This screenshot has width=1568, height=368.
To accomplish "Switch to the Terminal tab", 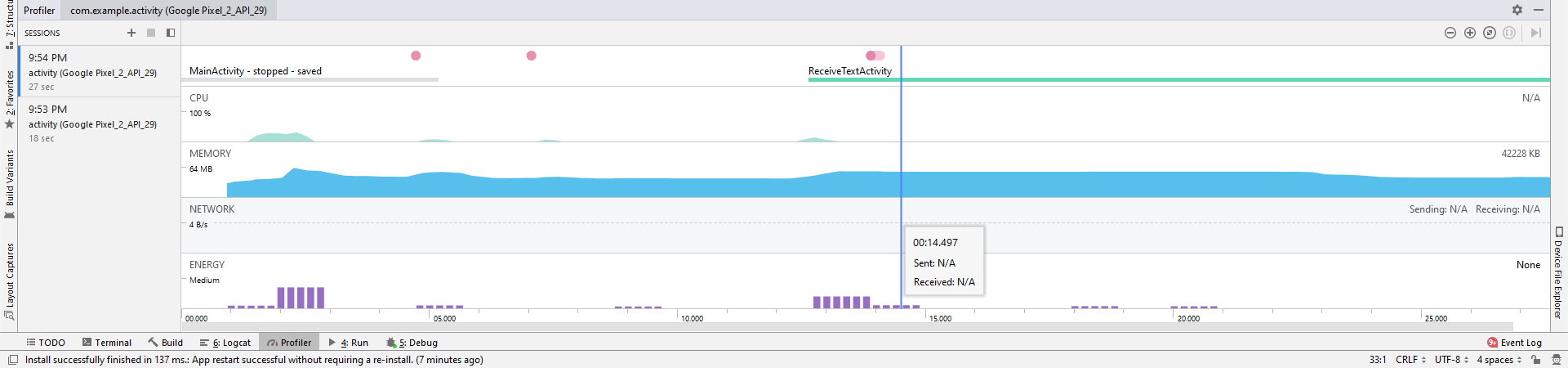I will tap(107, 343).
